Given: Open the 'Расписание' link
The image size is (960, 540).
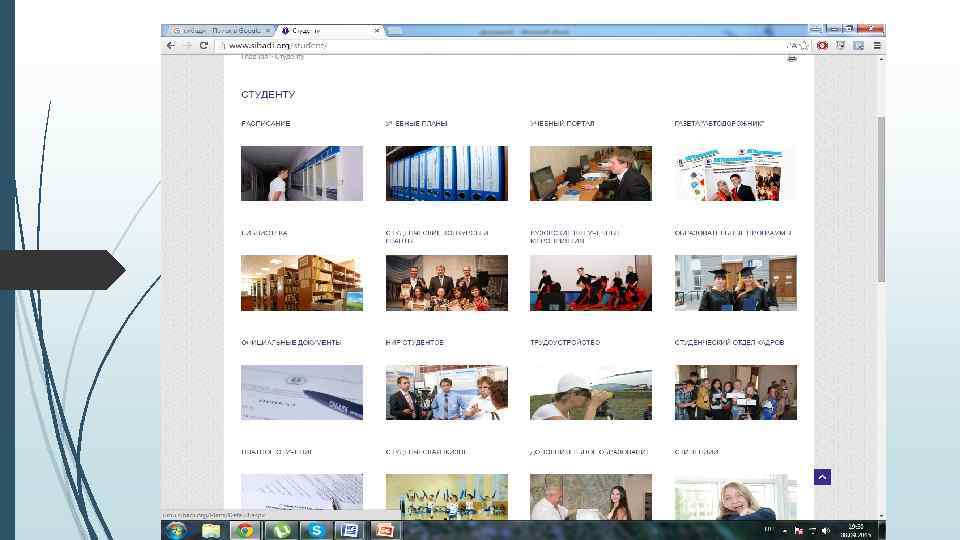Looking at the screenshot, I should [x=266, y=124].
